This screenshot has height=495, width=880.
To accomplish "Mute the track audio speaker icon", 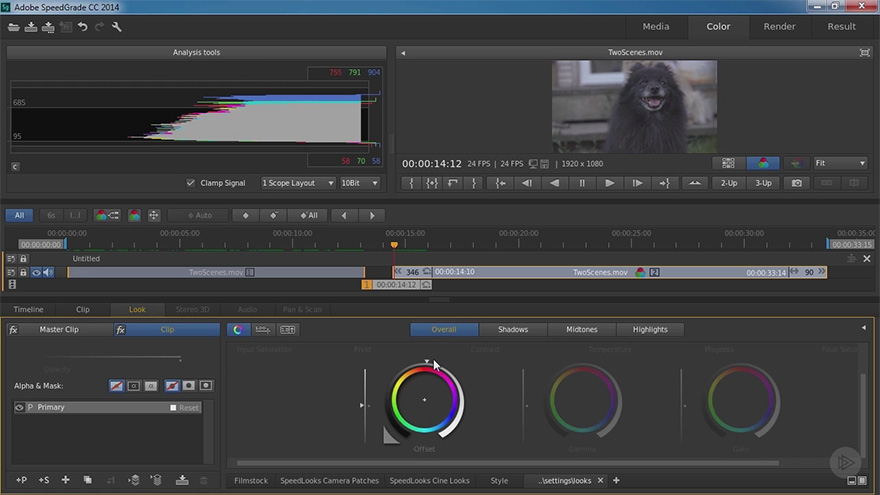I will 48,272.
